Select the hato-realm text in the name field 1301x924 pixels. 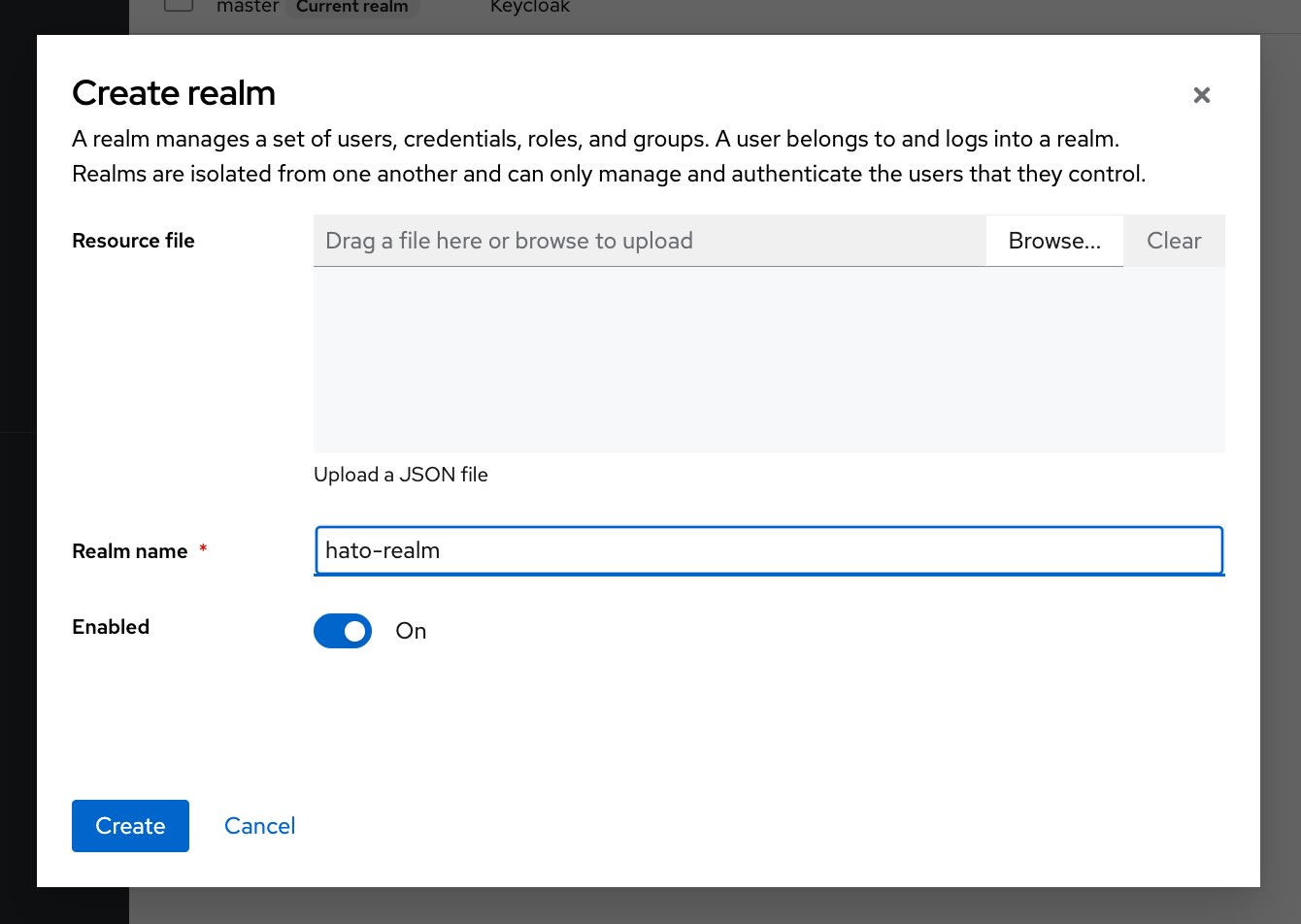(382, 550)
